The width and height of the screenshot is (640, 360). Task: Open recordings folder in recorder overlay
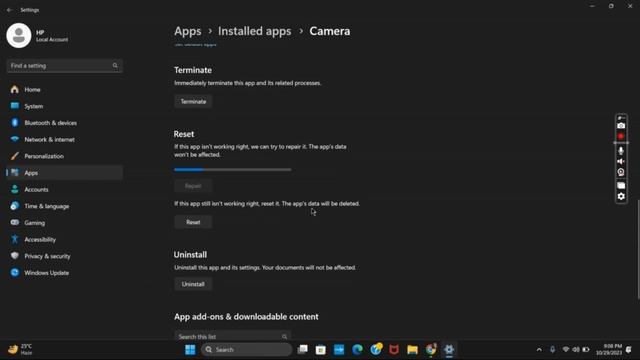(621, 185)
